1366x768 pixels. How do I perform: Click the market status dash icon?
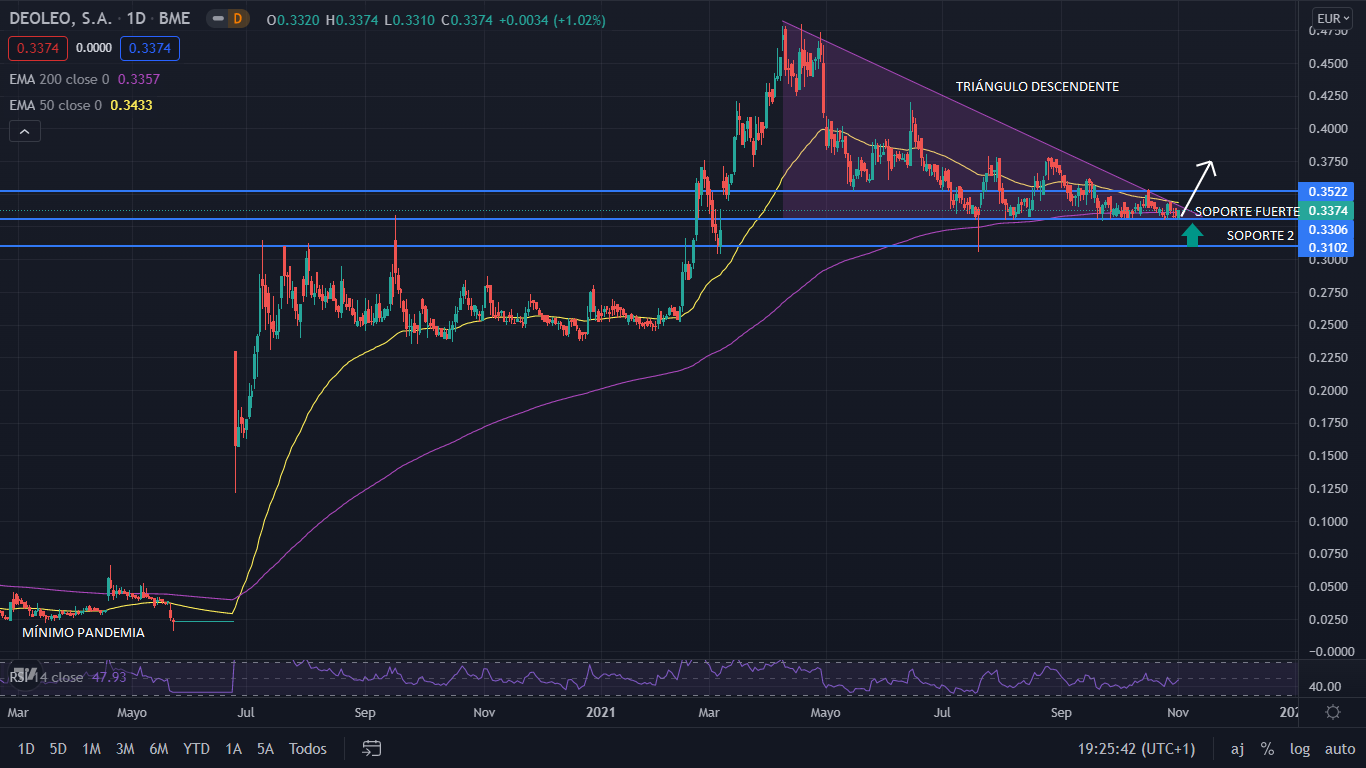(217, 19)
